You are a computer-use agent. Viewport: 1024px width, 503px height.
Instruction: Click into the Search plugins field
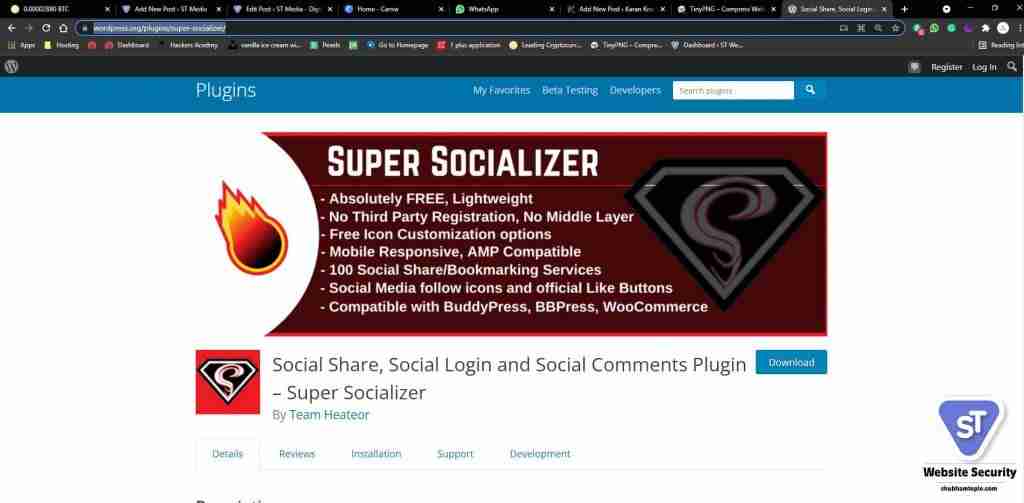click(733, 90)
